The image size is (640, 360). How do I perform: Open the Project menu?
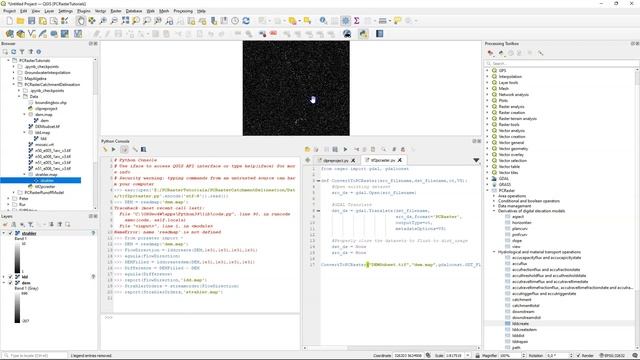tap(9, 11)
